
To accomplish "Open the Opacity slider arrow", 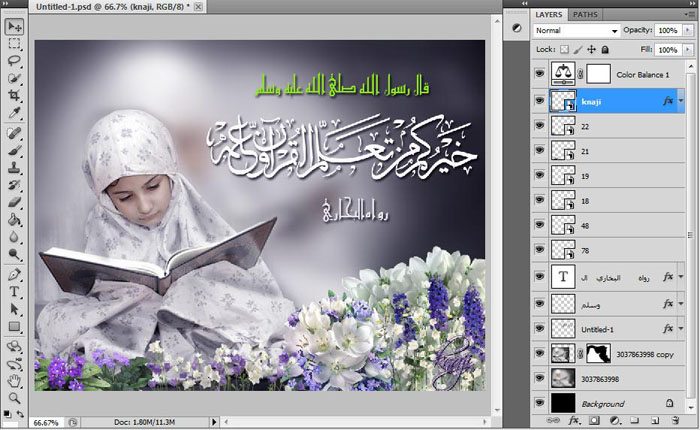I will [x=687, y=31].
